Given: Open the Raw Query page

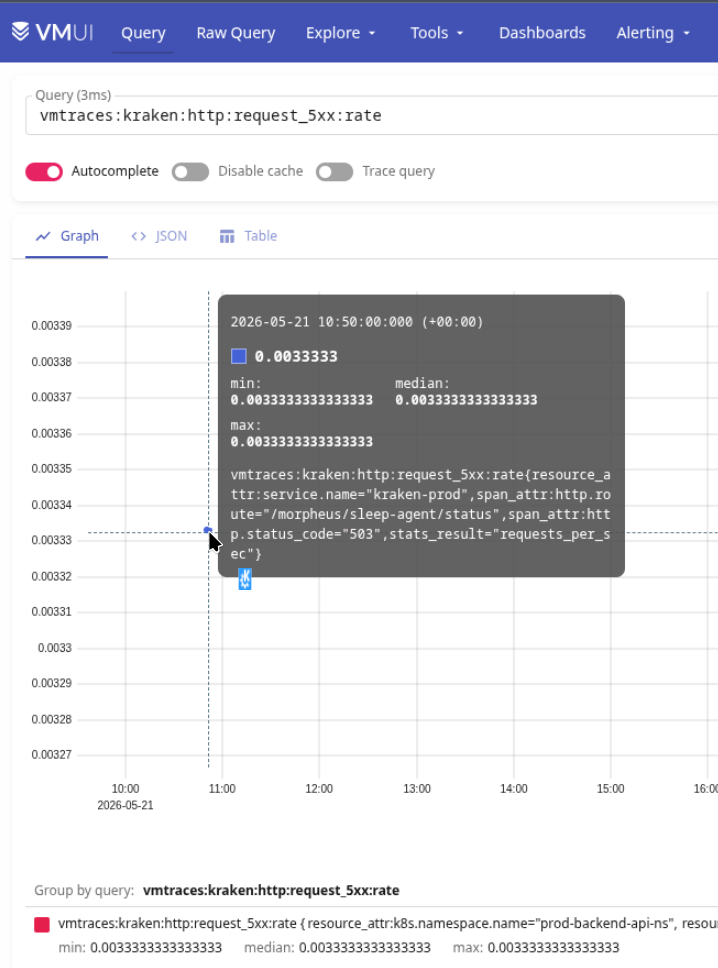Looking at the screenshot, I should coord(236,33).
